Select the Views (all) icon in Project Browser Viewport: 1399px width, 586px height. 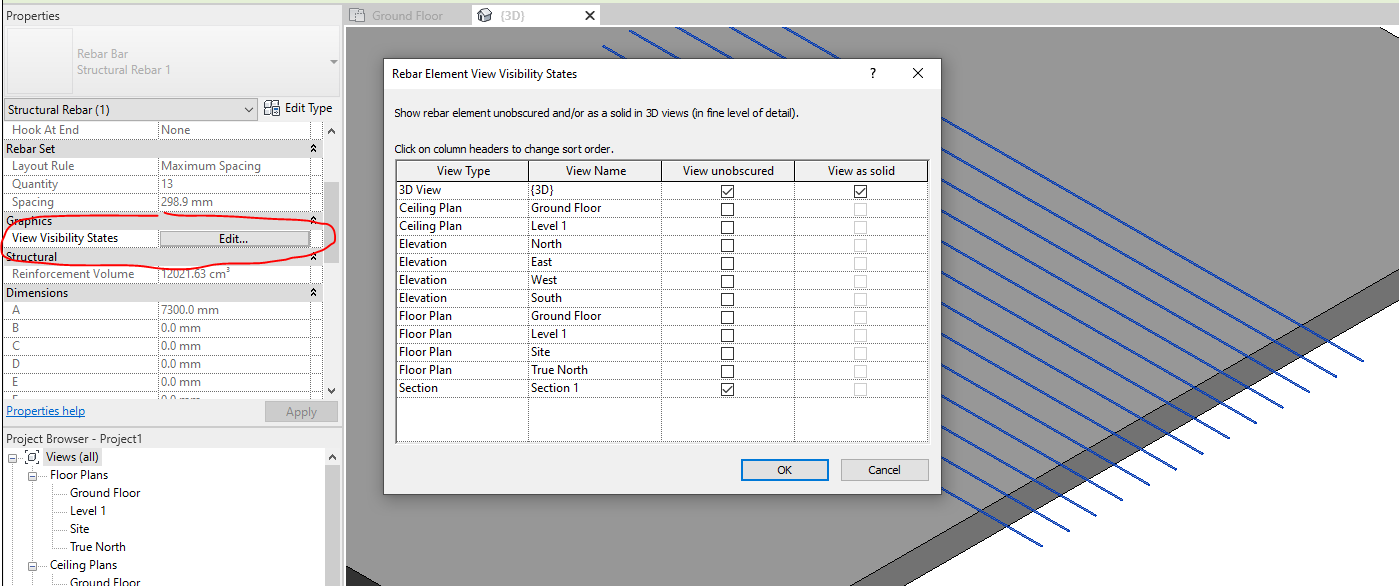click(x=33, y=456)
